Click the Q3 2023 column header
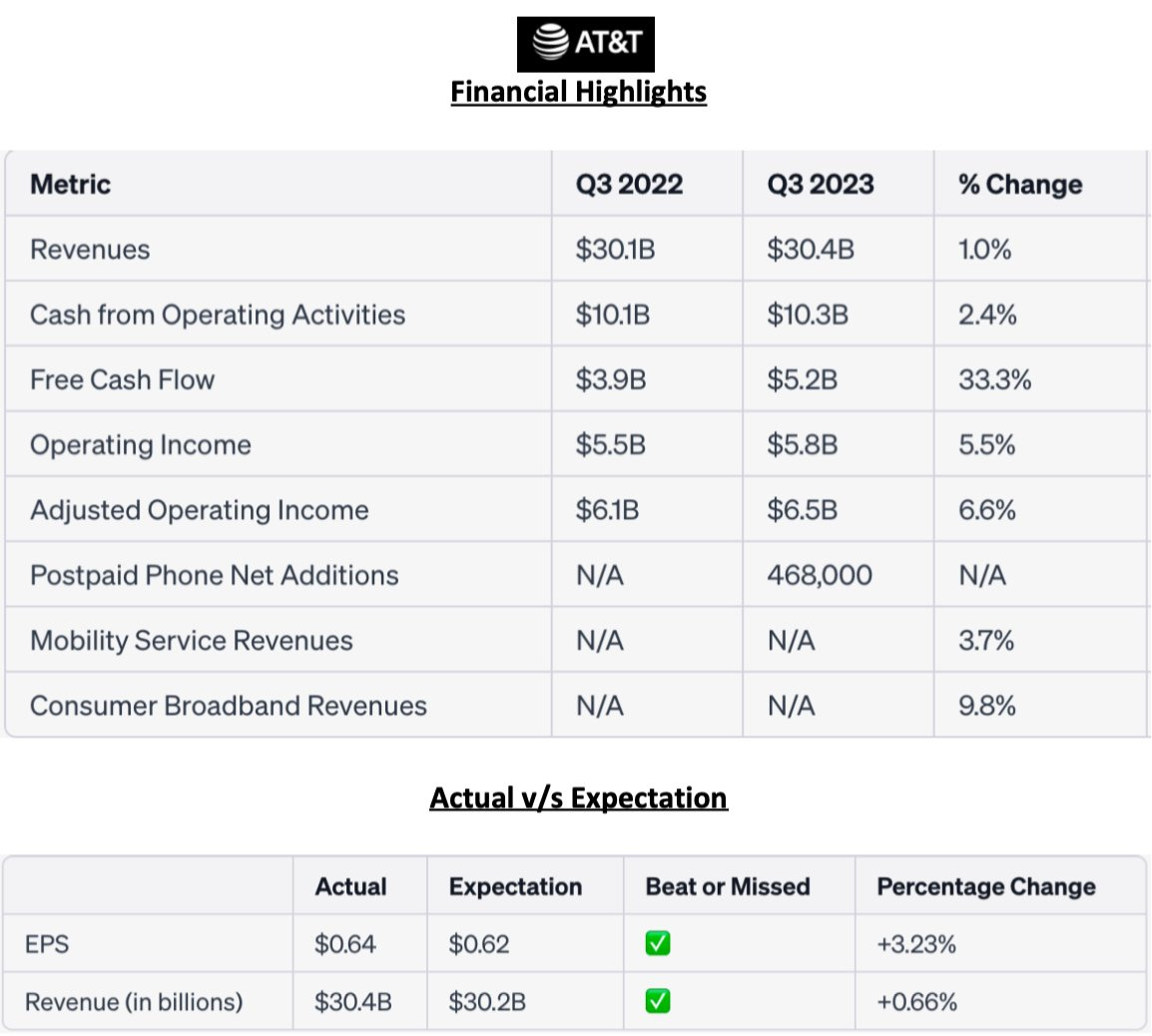The height and width of the screenshot is (1036, 1152). [x=820, y=185]
